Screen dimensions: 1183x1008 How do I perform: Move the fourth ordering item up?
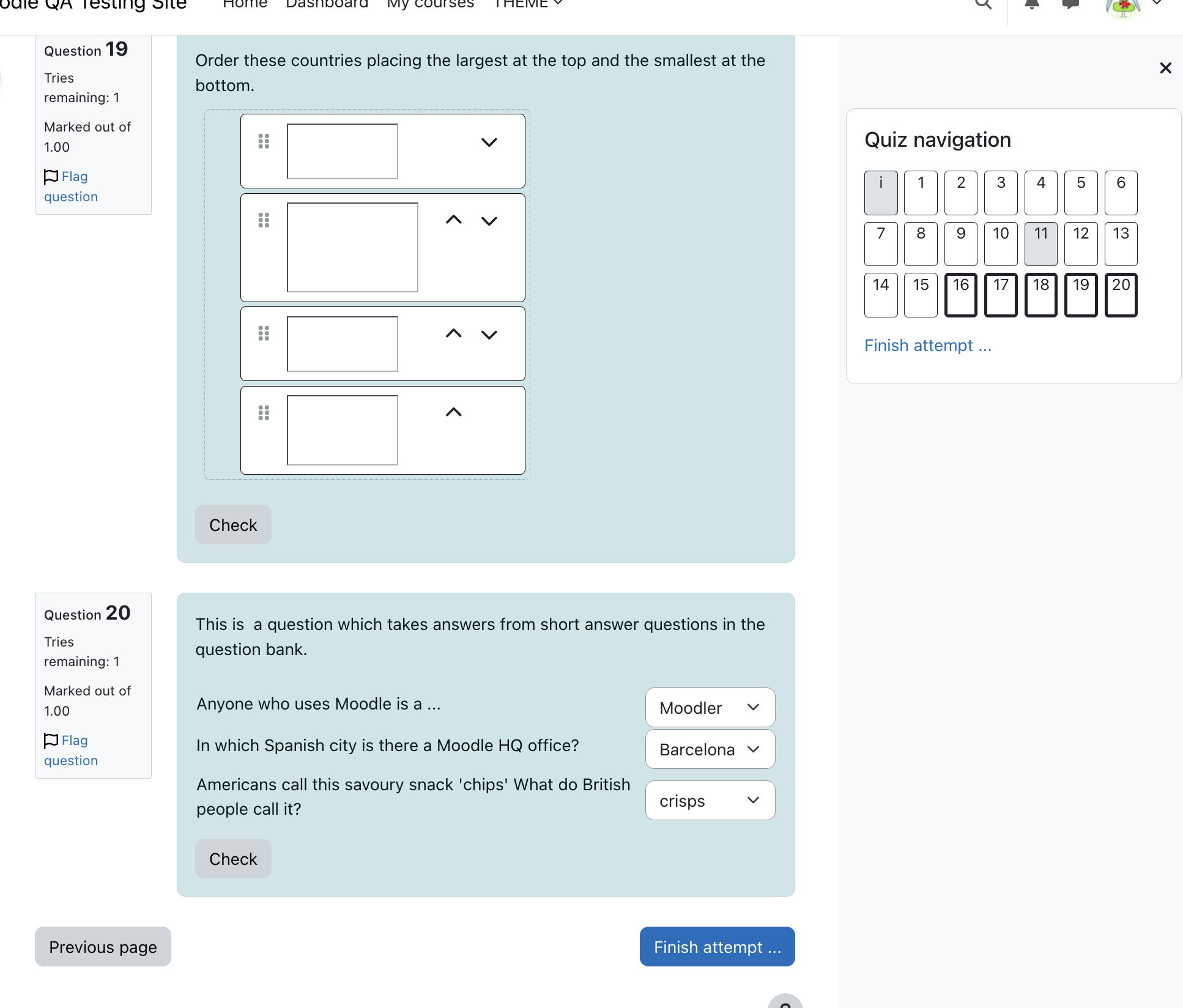[x=453, y=412]
